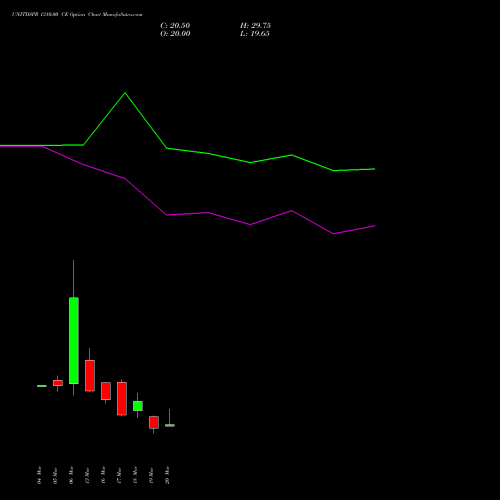
Task: Click the 13 Mar date axis label
Action: click(x=87, y=475)
